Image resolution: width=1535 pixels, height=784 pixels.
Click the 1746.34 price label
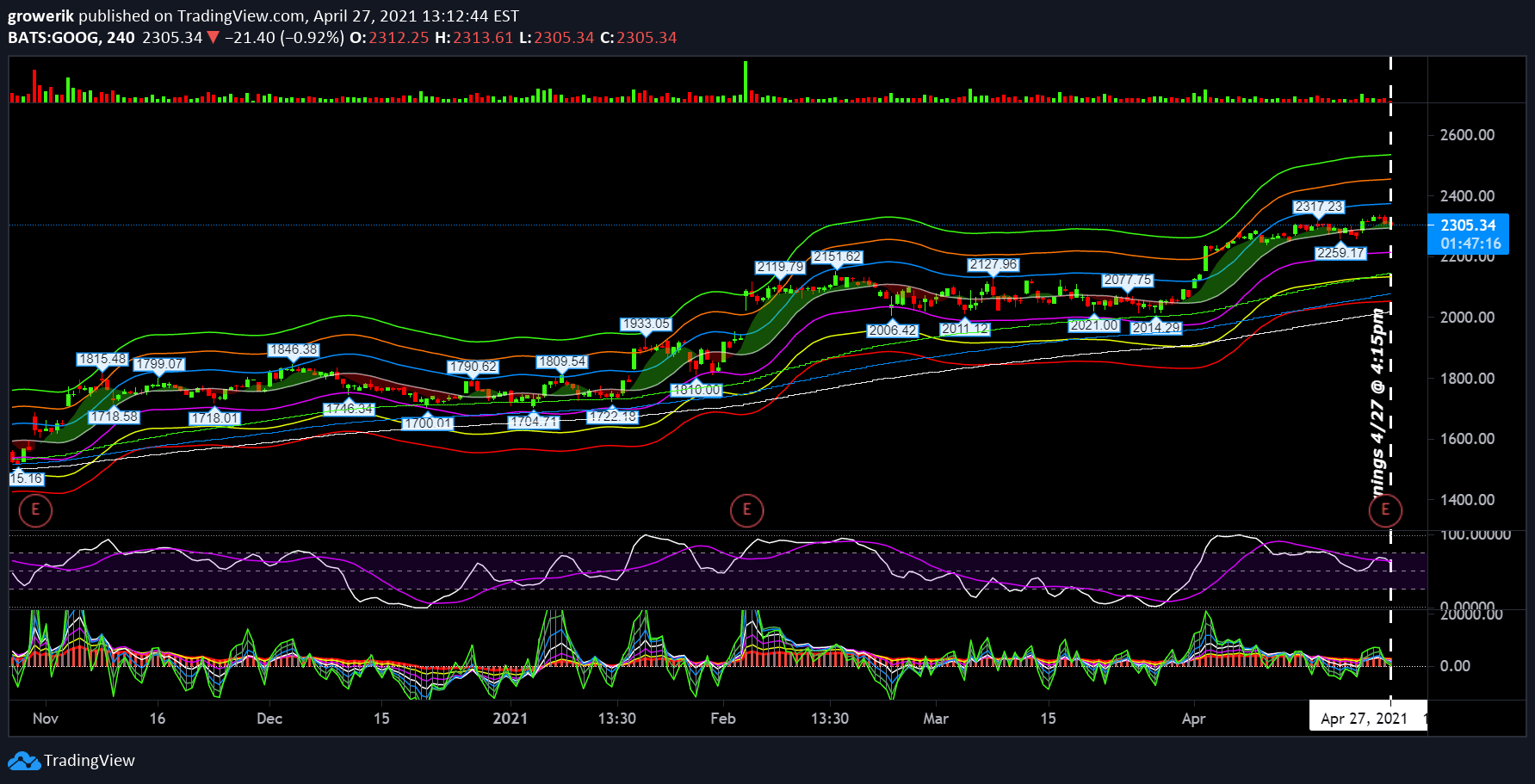(x=349, y=409)
